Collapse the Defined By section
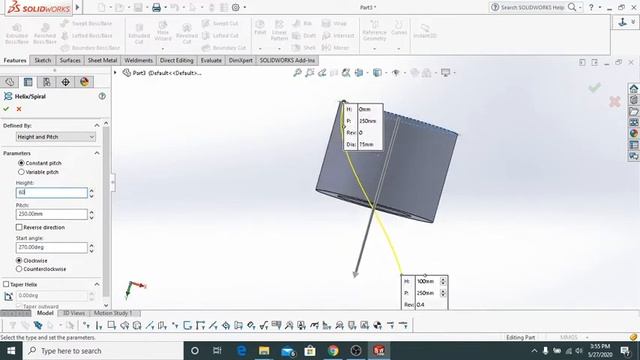The width and height of the screenshot is (640, 360). pyautogui.click(x=97, y=125)
